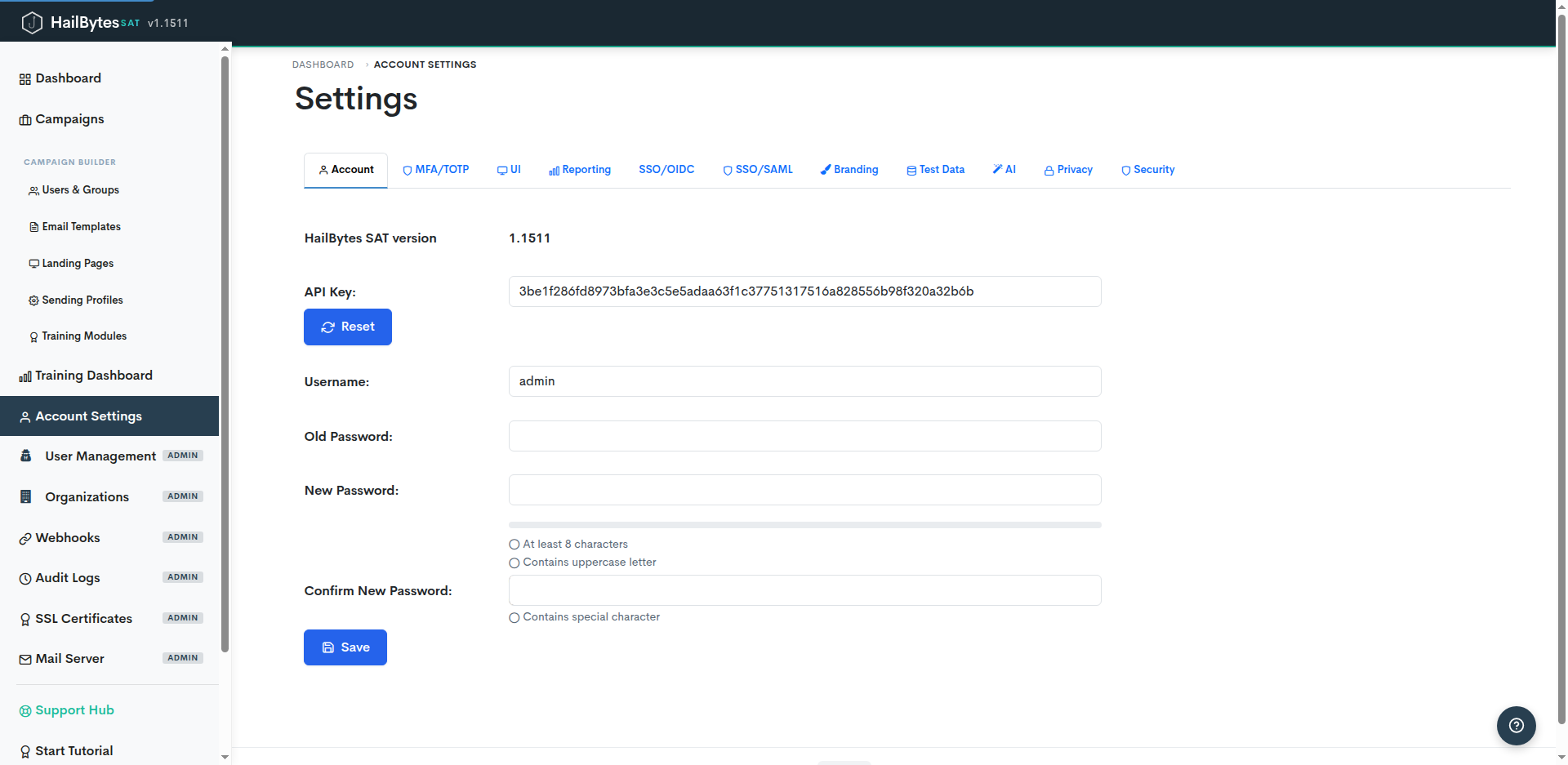Click the sidebar scroll up arrow
The height and width of the screenshot is (765, 1568).
[x=225, y=49]
